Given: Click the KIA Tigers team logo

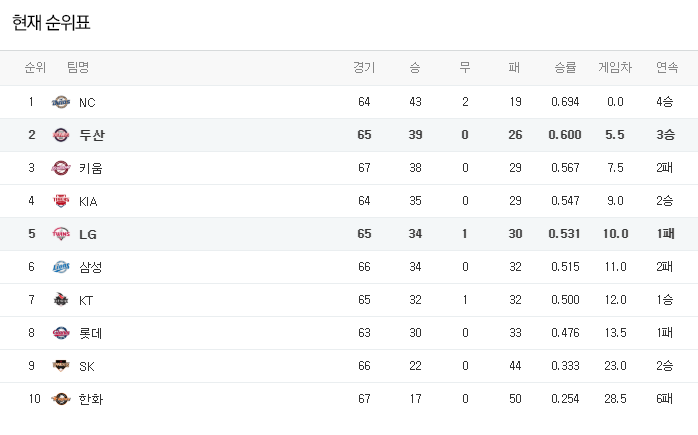Looking at the screenshot, I should click(x=61, y=201).
